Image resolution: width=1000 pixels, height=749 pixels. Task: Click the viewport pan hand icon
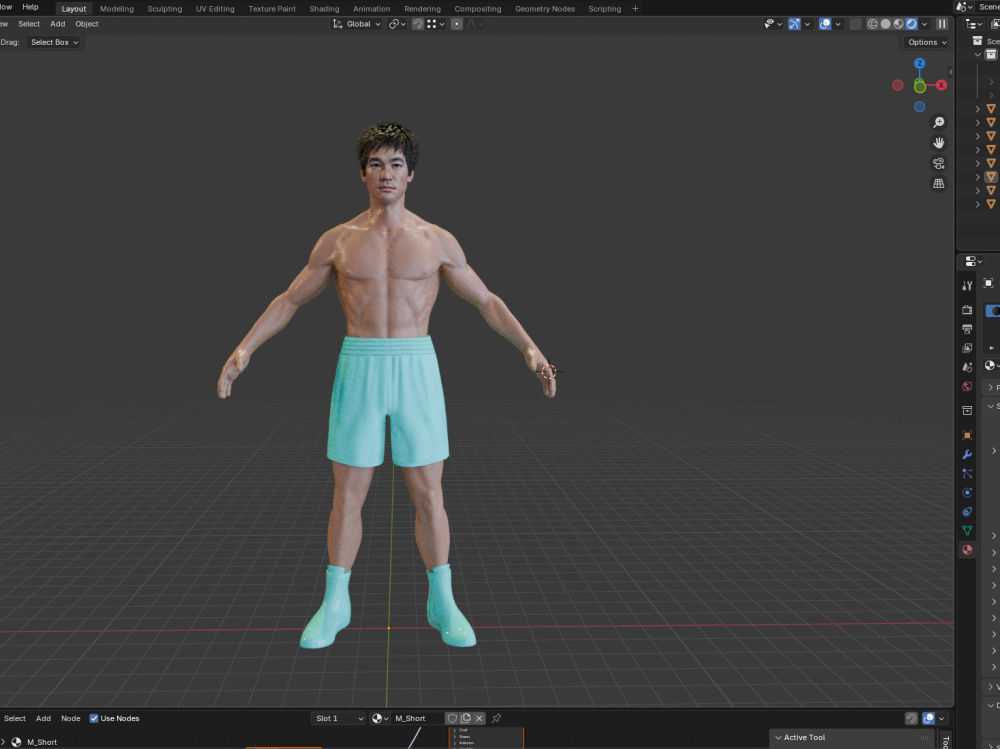point(939,143)
